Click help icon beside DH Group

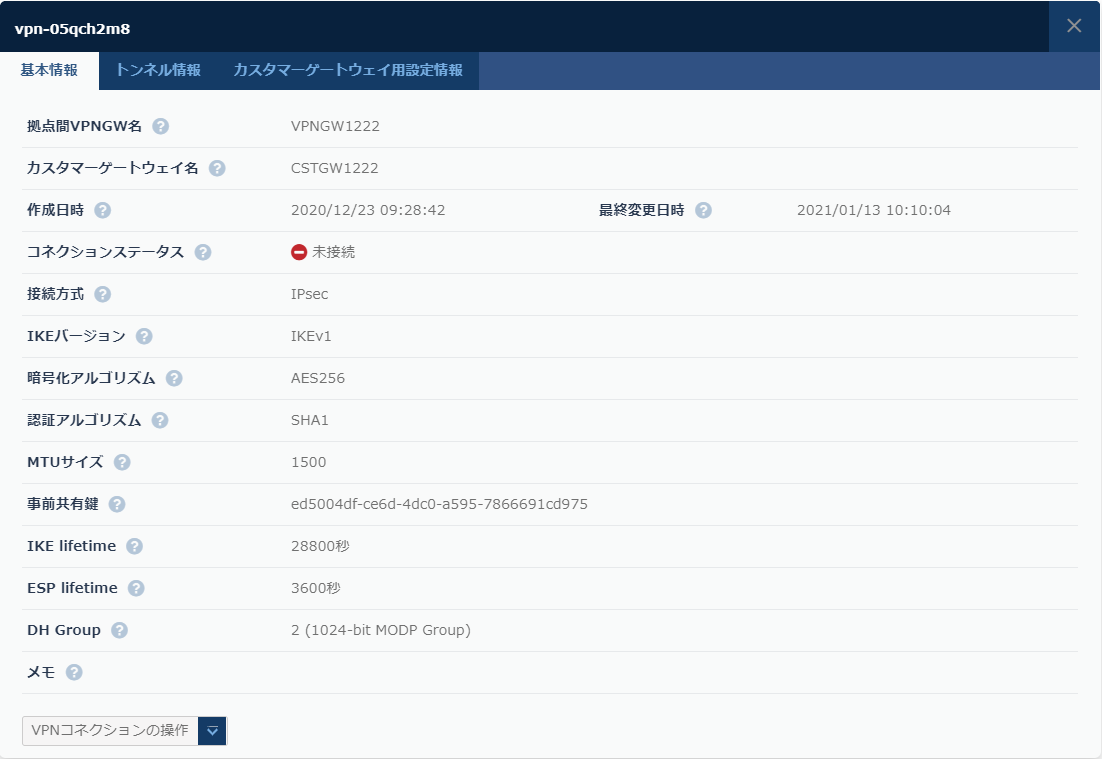click(x=120, y=630)
